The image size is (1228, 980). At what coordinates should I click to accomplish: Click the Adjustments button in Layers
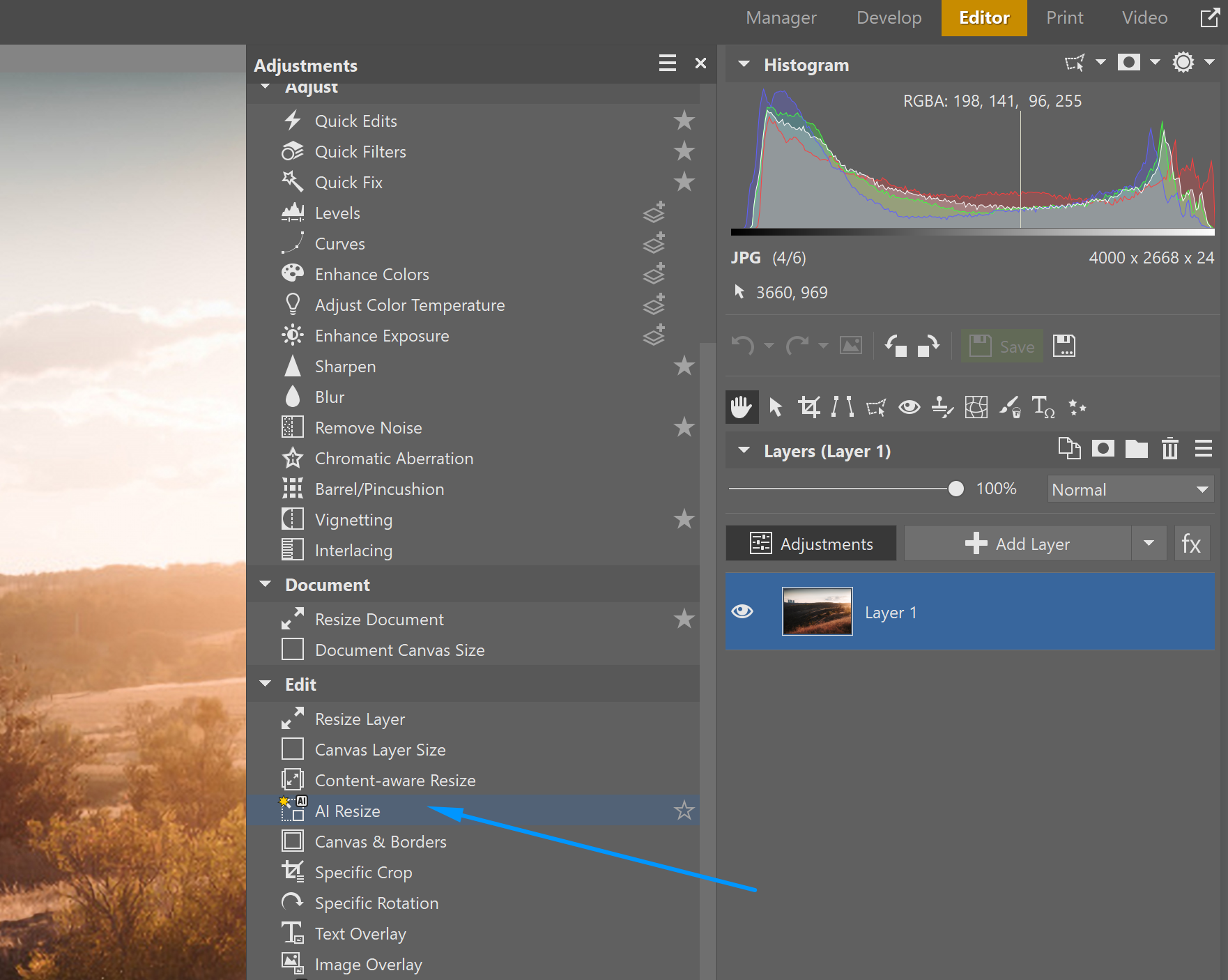811,544
